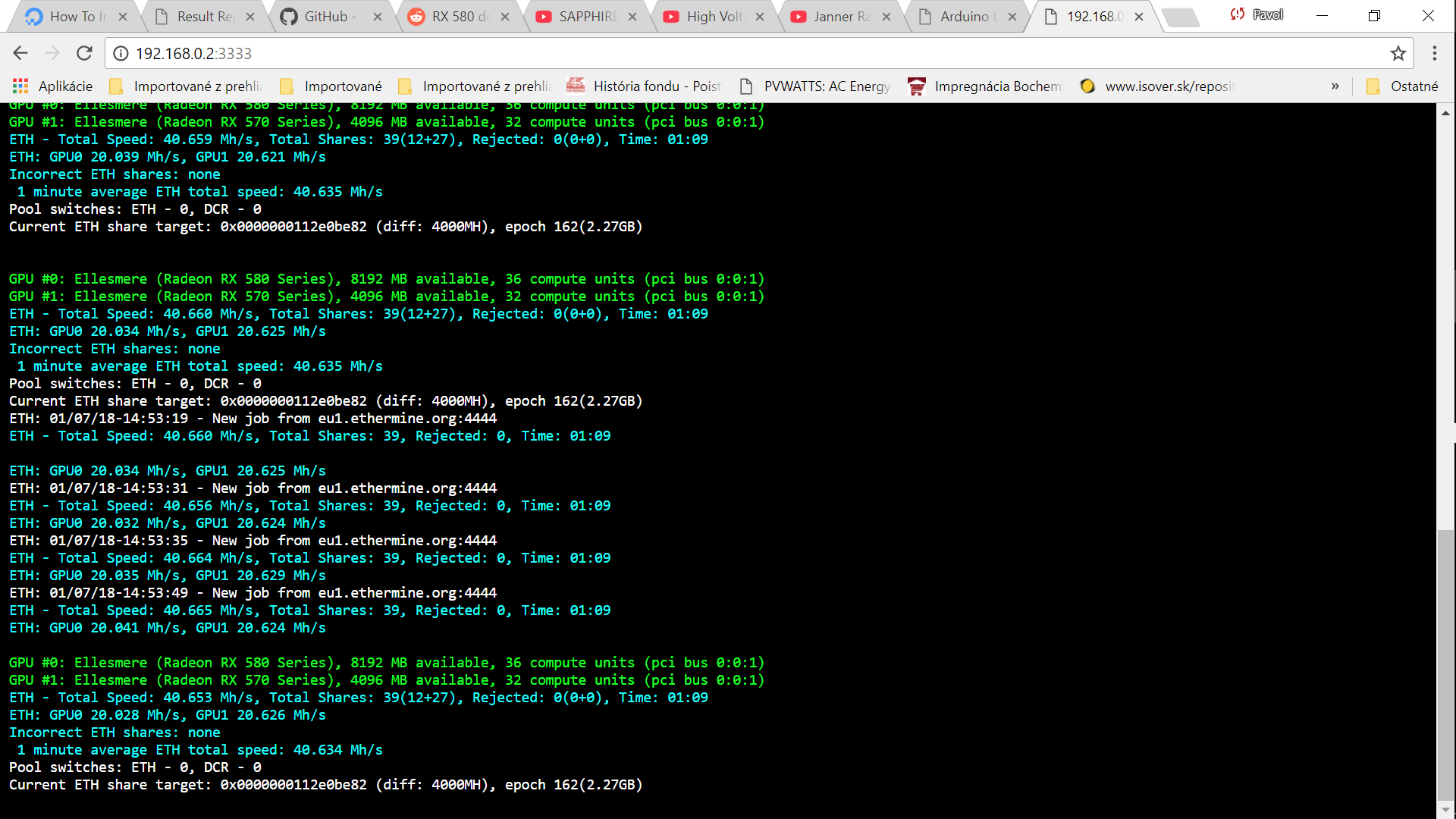Open the Aplikácie apps grid shortcut

pos(52,86)
